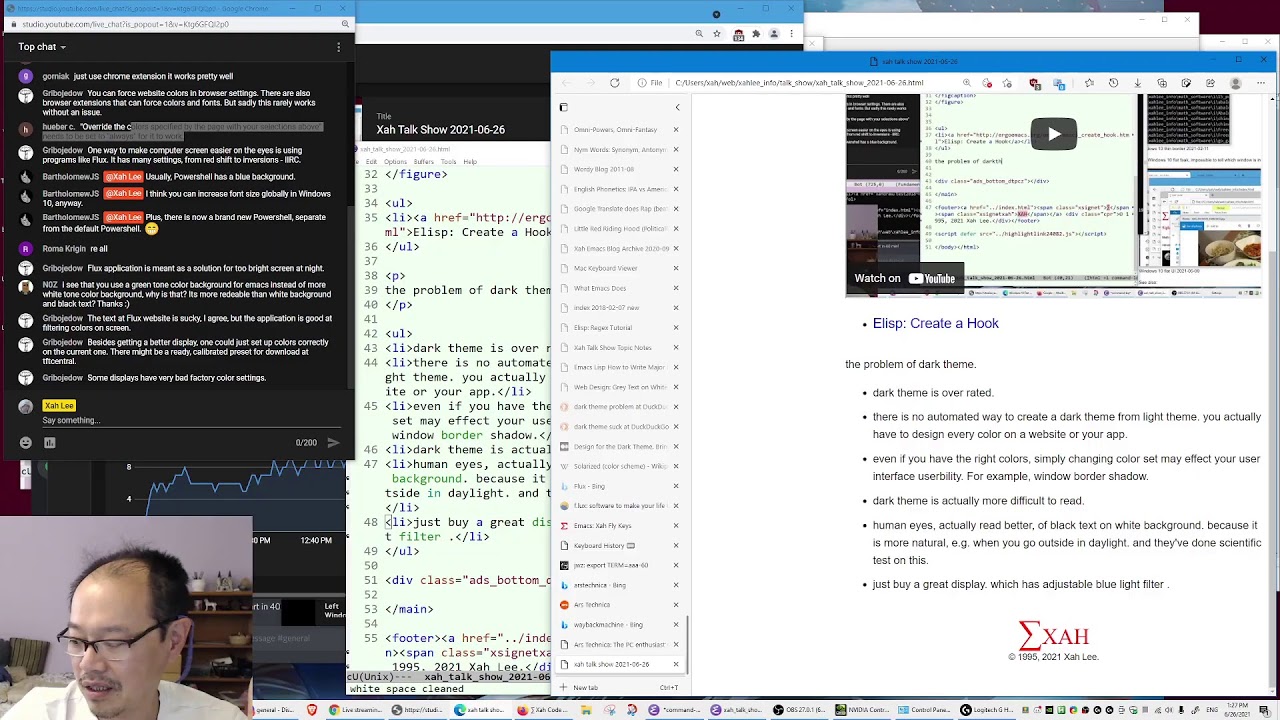This screenshot has width=1280, height=720.
Task: Open the Control Panel taskbar item
Action: tap(924, 710)
